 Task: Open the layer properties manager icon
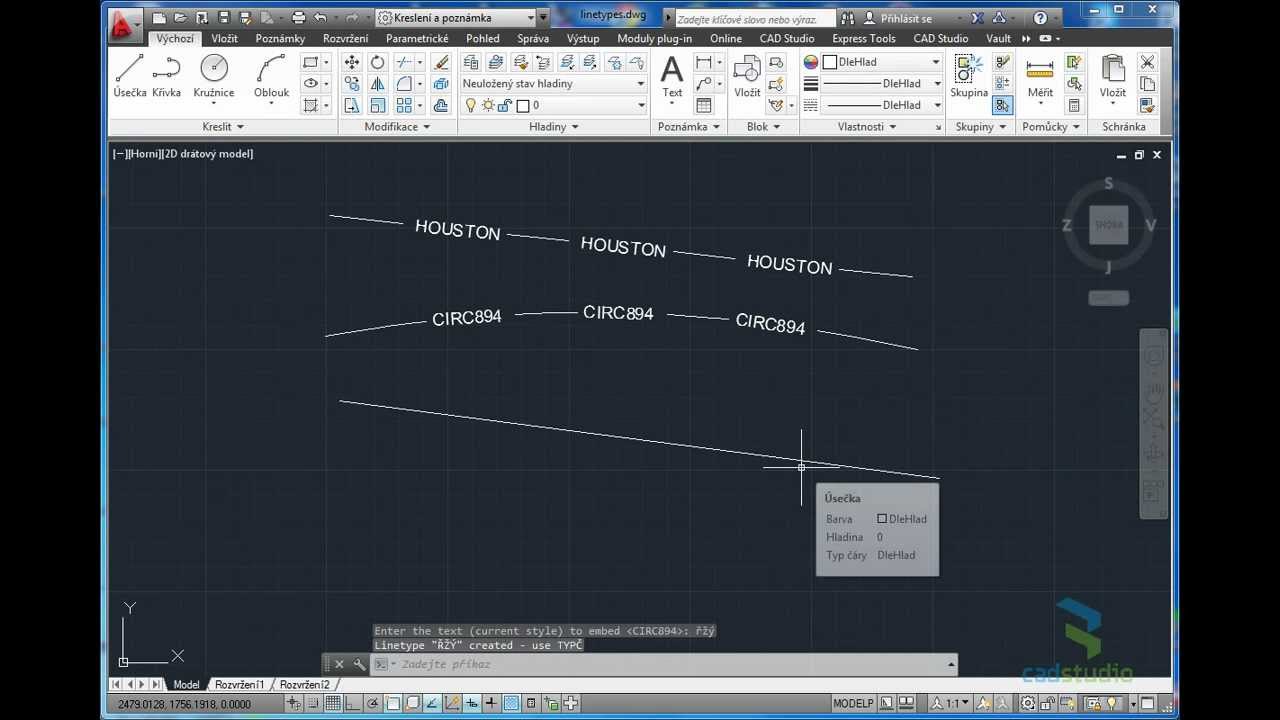(x=471, y=62)
